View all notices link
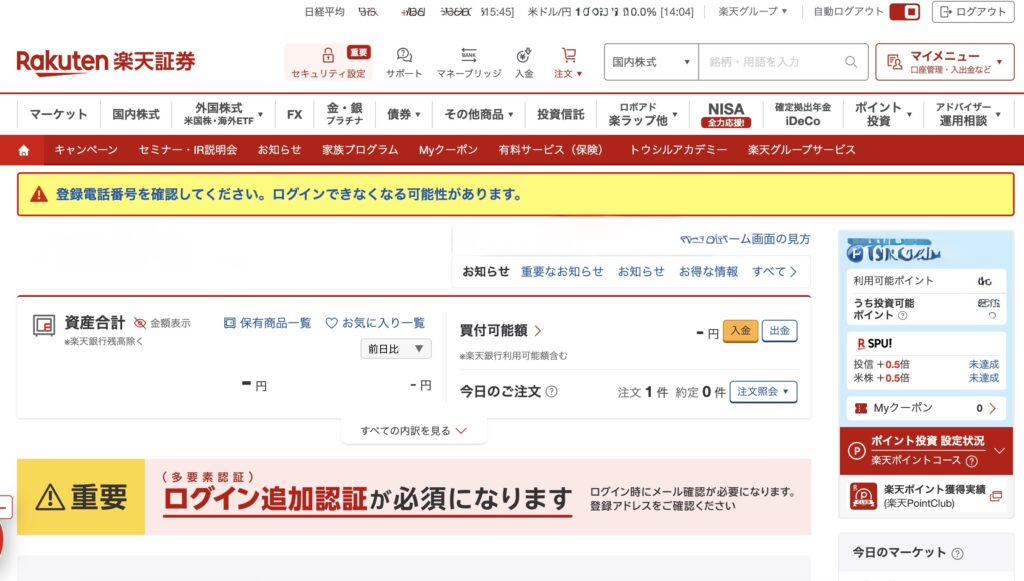 tap(775, 272)
